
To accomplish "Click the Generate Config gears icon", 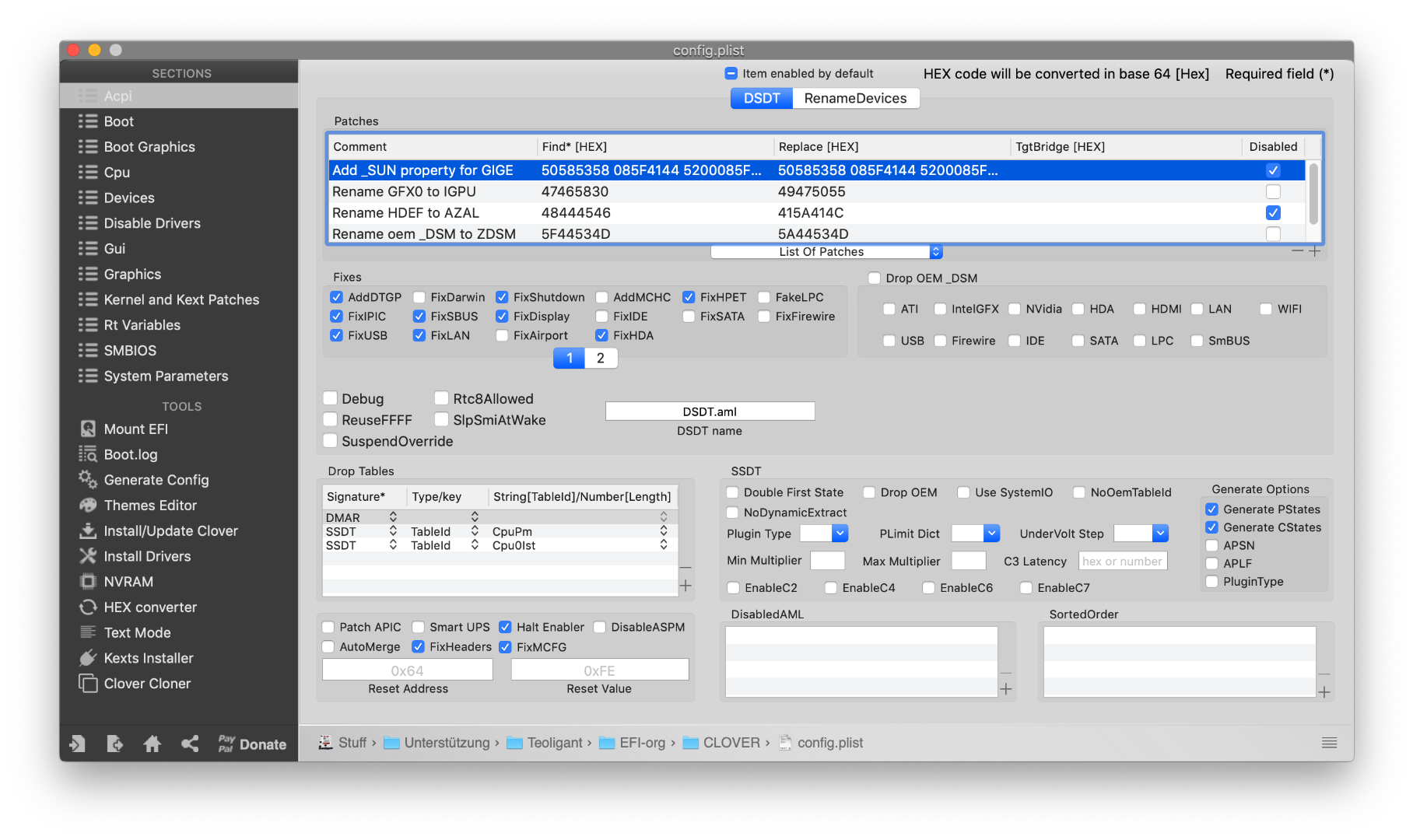I will coord(88,479).
